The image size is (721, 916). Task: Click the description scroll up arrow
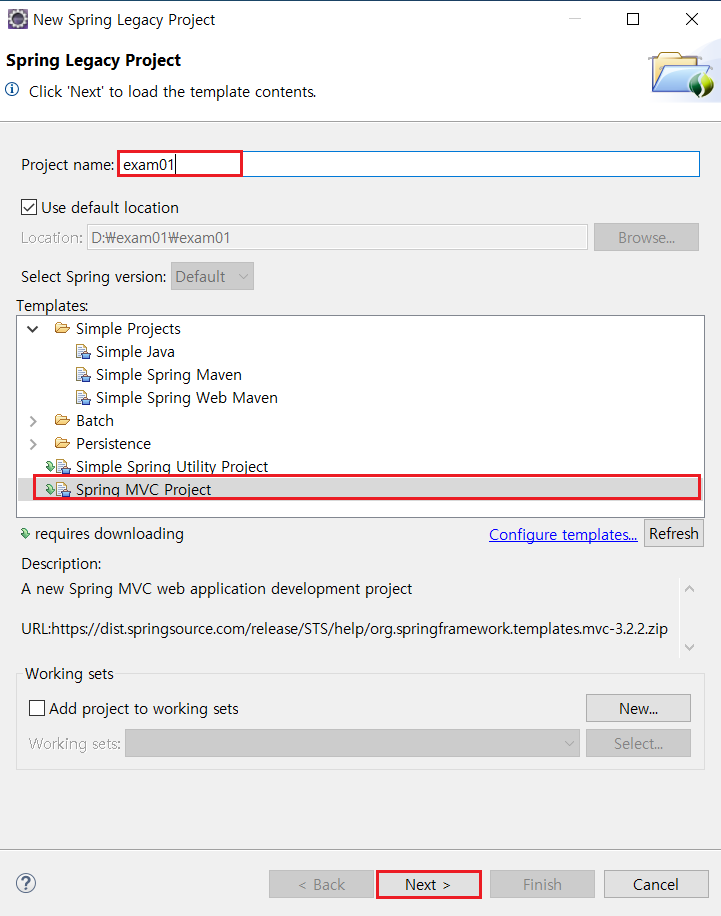coord(689,589)
